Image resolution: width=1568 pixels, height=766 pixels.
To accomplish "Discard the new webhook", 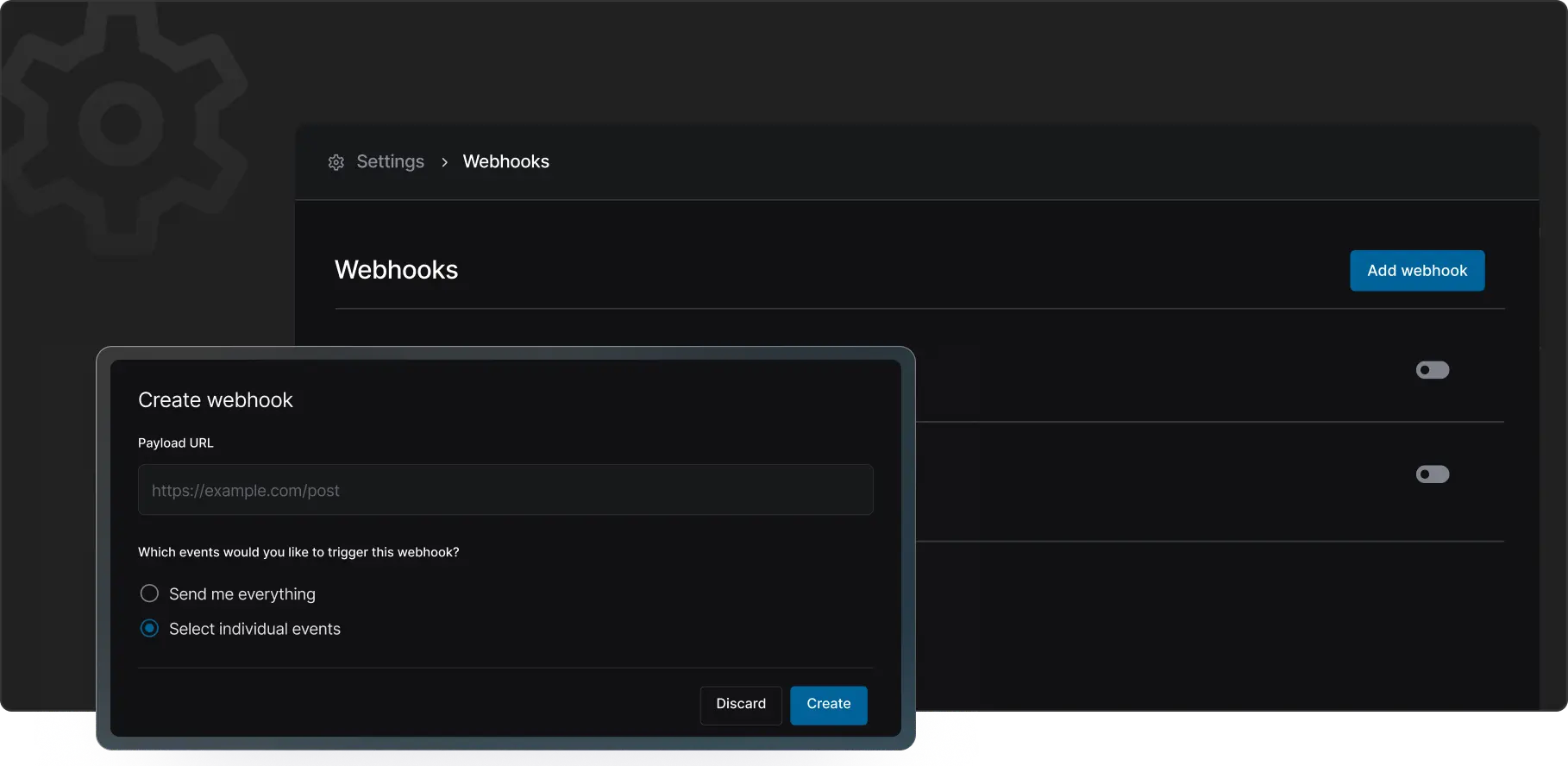I will click(740, 704).
